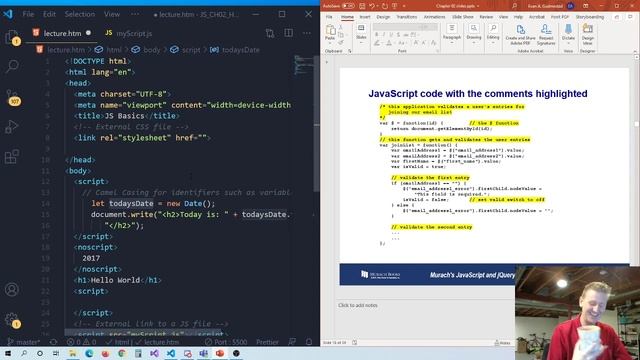Open the Explorer view in VS Code
Viewport: 640px width, 360px height.
click(x=12, y=37)
